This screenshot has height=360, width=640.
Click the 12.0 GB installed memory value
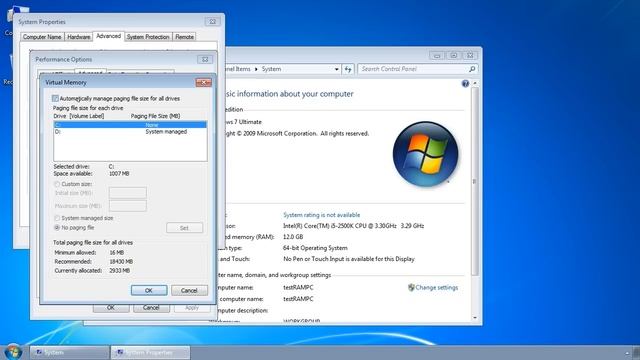[293, 237]
